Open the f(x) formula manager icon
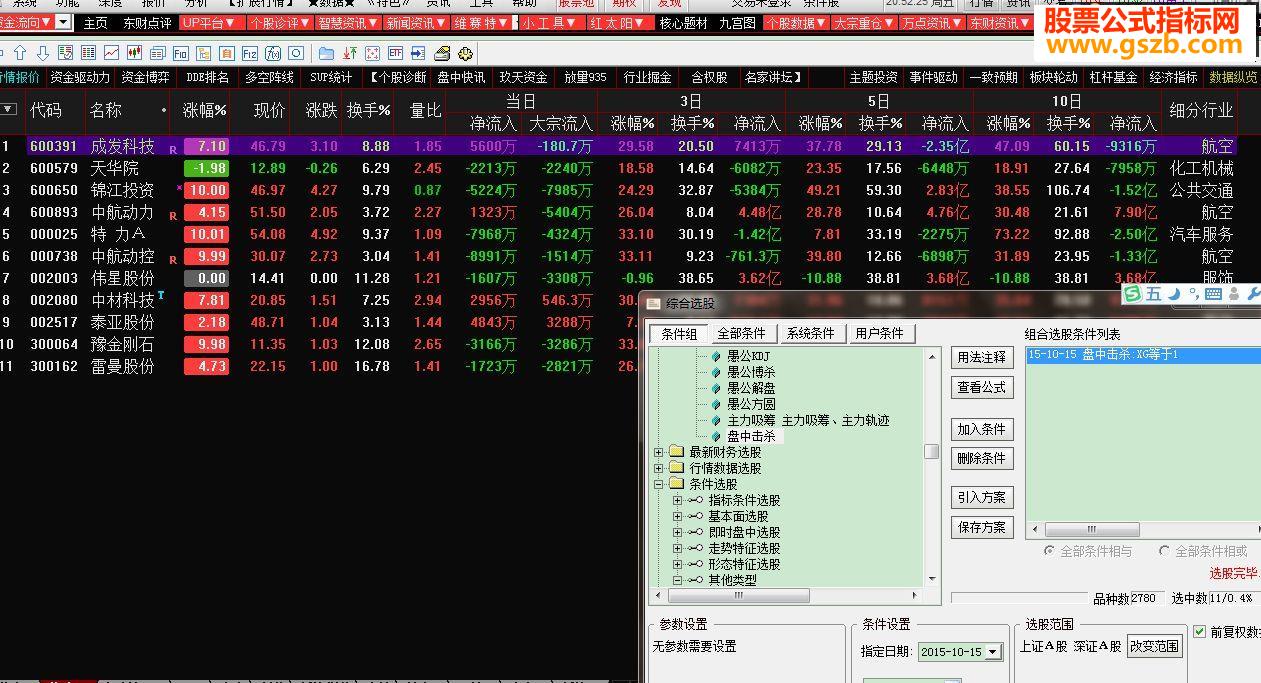Screen dimensions: 1261x683 (x=272, y=53)
